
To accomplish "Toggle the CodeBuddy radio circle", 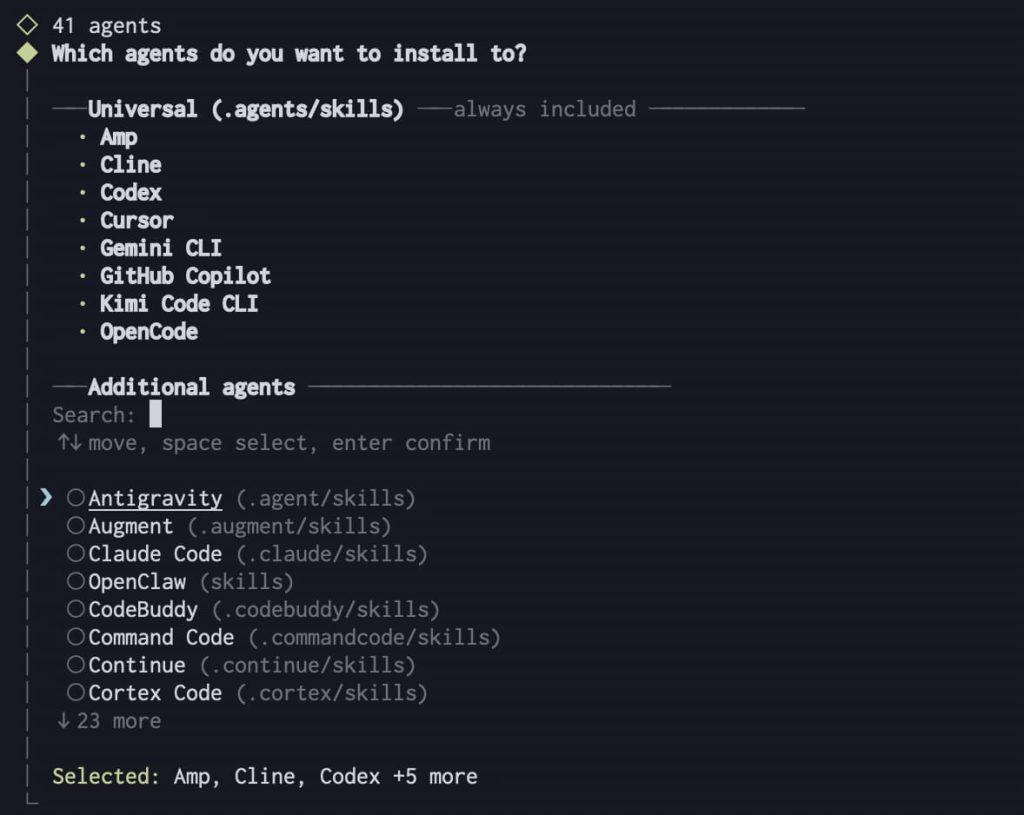I will pyautogui.click(x=76, y=610).
